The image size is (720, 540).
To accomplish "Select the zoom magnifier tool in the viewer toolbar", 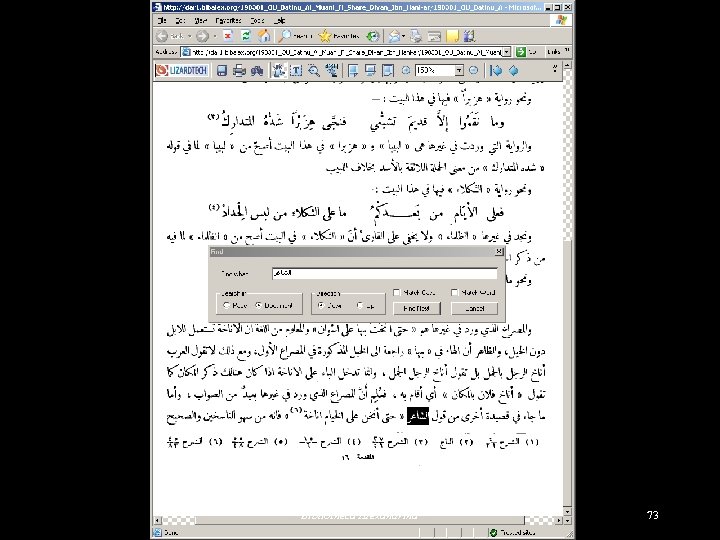I will 314,70.
